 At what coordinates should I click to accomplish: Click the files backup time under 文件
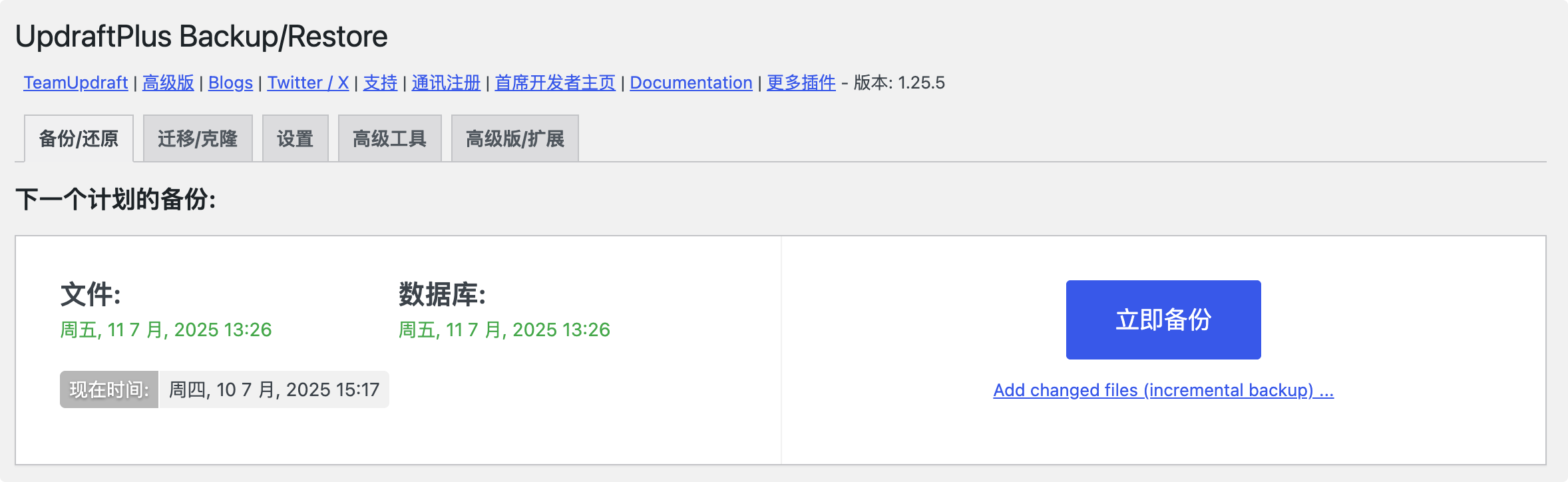[166, 330]
